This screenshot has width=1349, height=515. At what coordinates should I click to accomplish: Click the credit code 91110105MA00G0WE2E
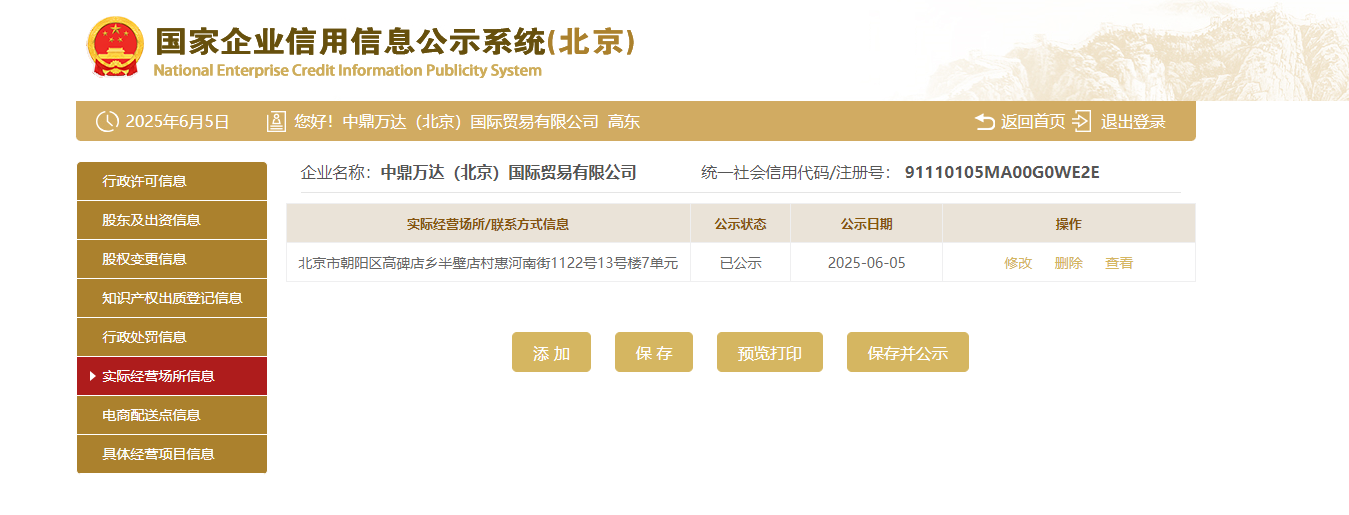(x=1002, y=172)
